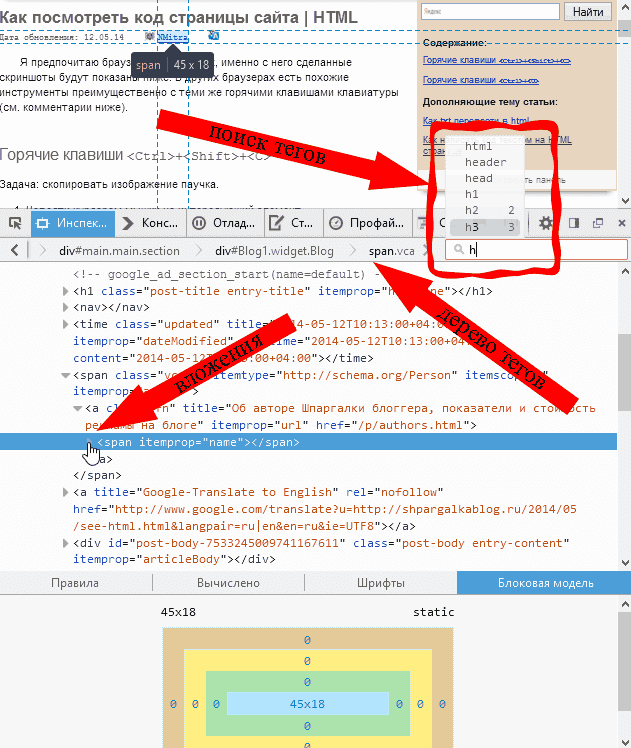Collapse the anchor authors.html node

click(77, 408)
